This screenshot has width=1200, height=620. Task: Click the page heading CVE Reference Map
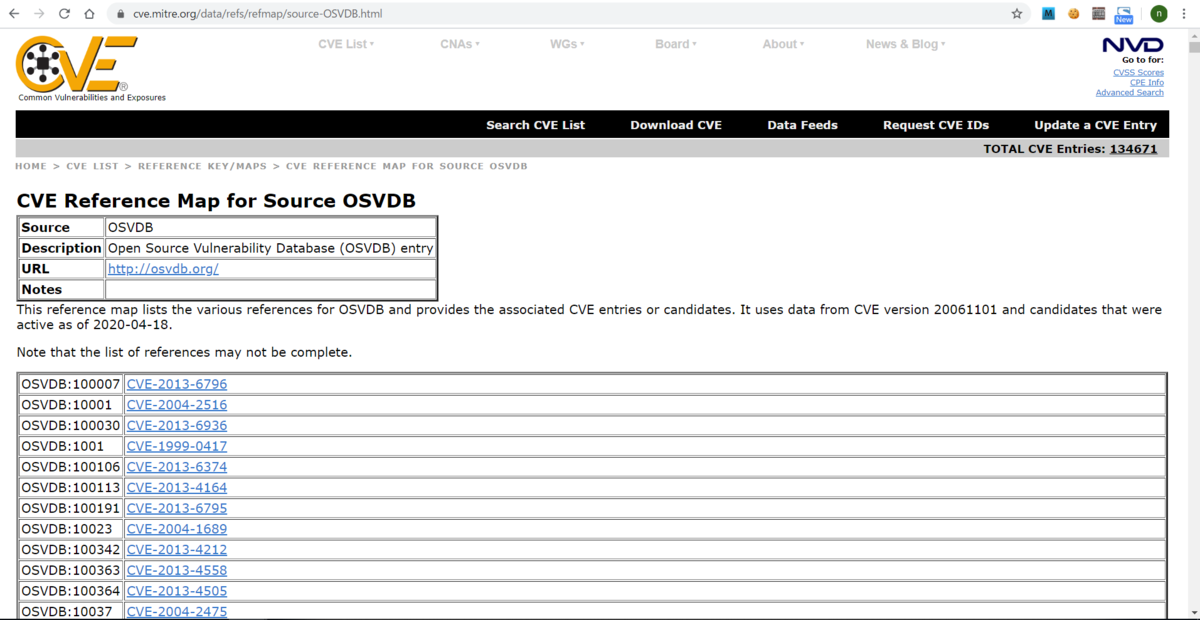coord(216,200)
